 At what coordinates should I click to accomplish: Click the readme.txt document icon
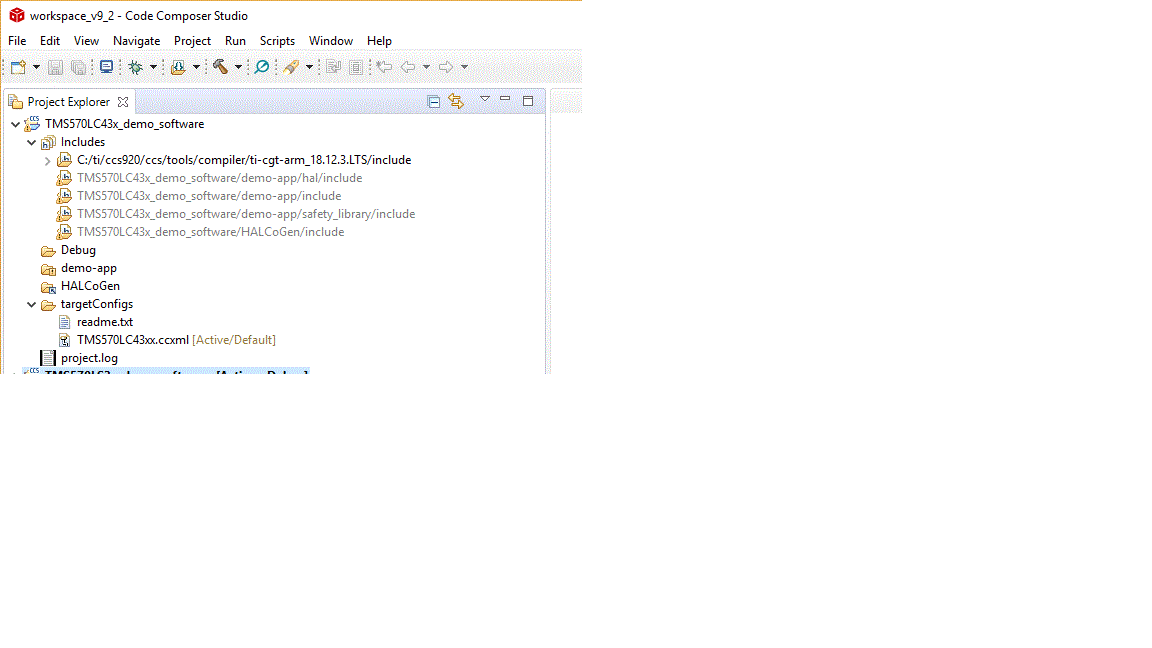(x=65, y=323)
